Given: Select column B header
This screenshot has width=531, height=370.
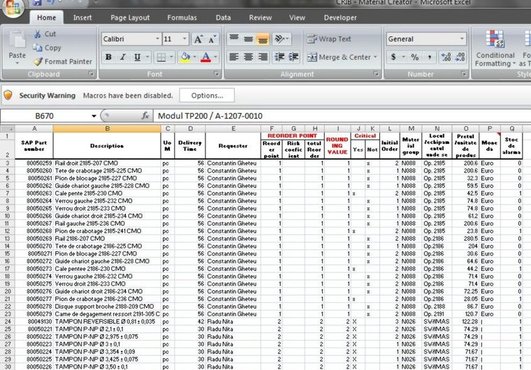Looking at the screenshot, I should coord(107,129).
